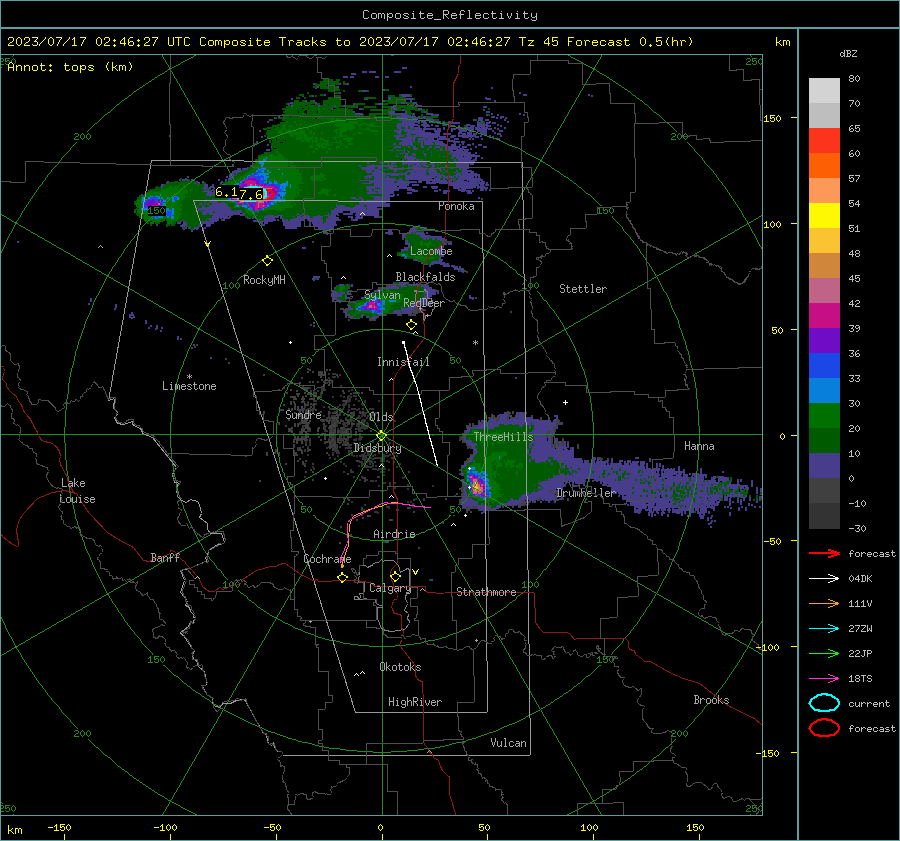Image resolution: width=900 pixels, height=841 pixels.
Task: Click the Calgary city label
Action: coord(390,588)
